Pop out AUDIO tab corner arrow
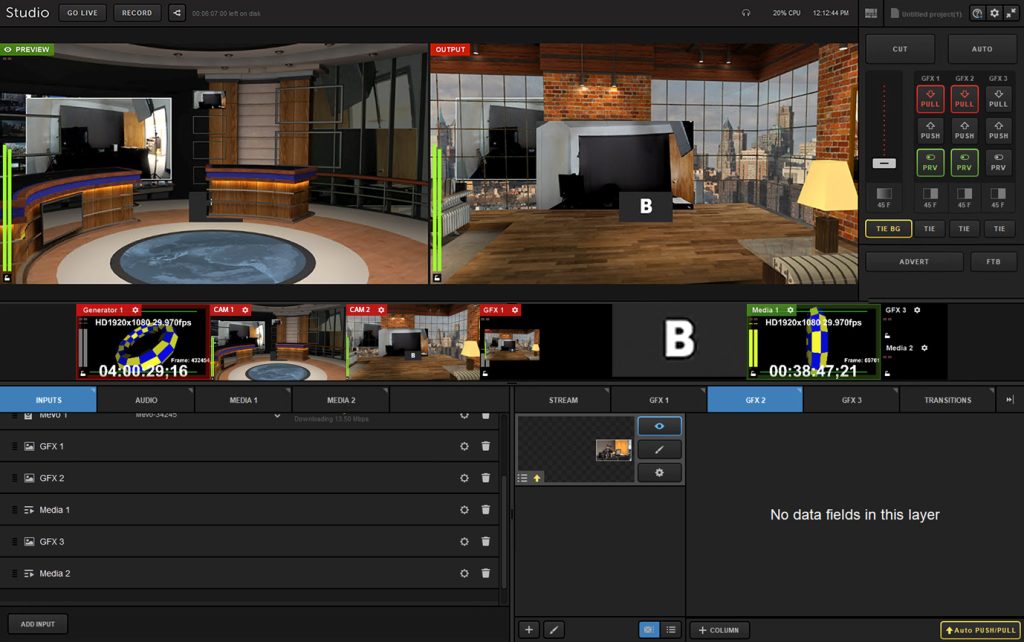Screen dimensions: 1024x642 click(x=191, y=390)
